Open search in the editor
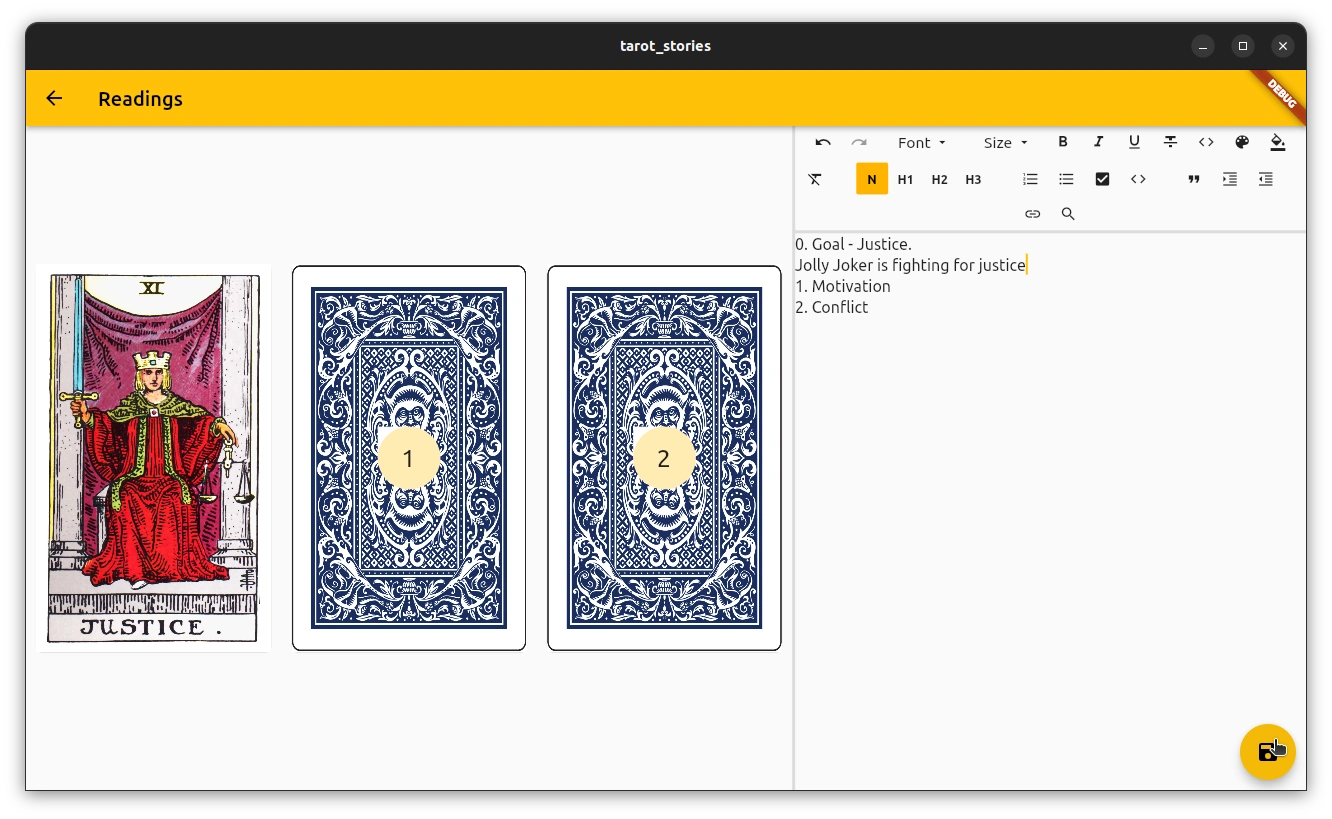The height and width of the screenshot is (819, 1332). pyautogui.click(x=1068, y=214)
